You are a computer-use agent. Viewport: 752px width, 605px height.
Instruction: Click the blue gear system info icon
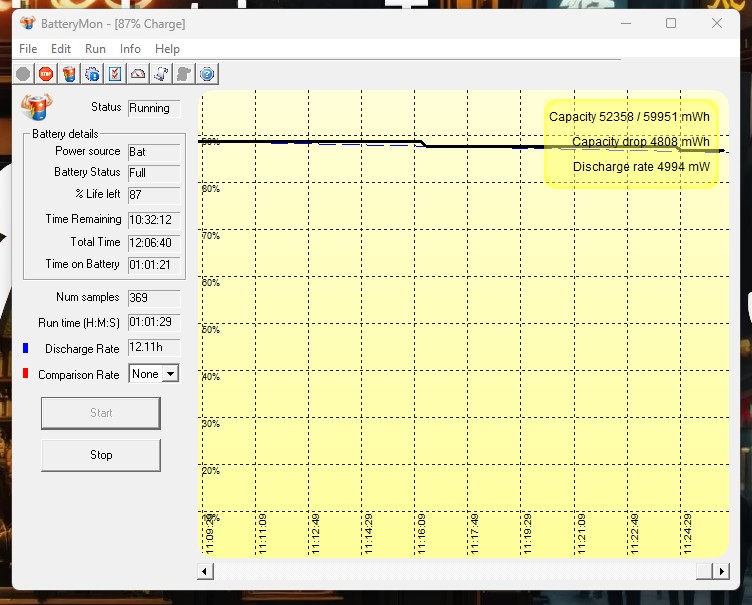point(92,74)
